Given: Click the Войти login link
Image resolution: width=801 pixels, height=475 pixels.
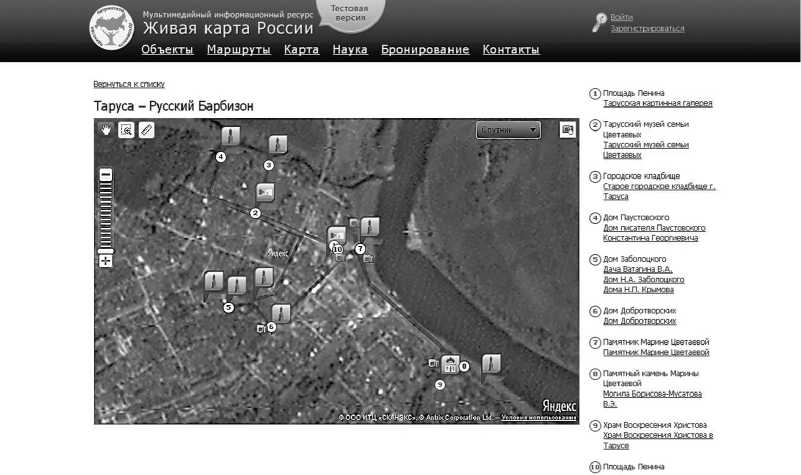Looking at the screenshot, I should pyautogui.click(x=621, y=17).
